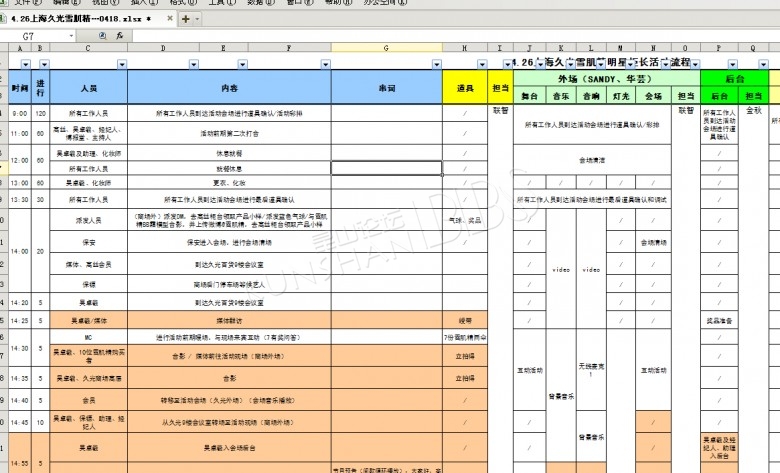Select the 14:25 time cell
The width and height of the screenshot is (780, 473).
click(20, 321)
